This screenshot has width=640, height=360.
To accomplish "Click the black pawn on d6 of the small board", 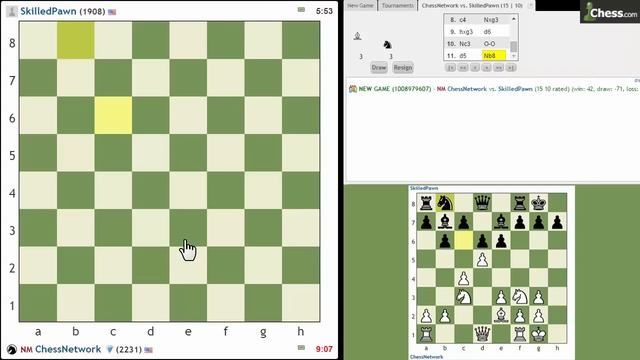I will pos(482,240).
